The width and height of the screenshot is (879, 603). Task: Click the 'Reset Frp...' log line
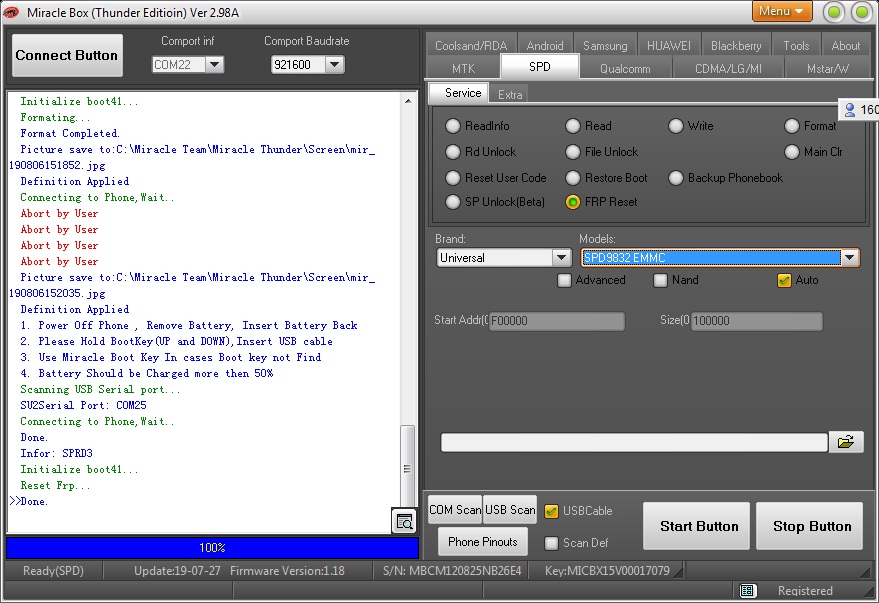tap(55, 485)
